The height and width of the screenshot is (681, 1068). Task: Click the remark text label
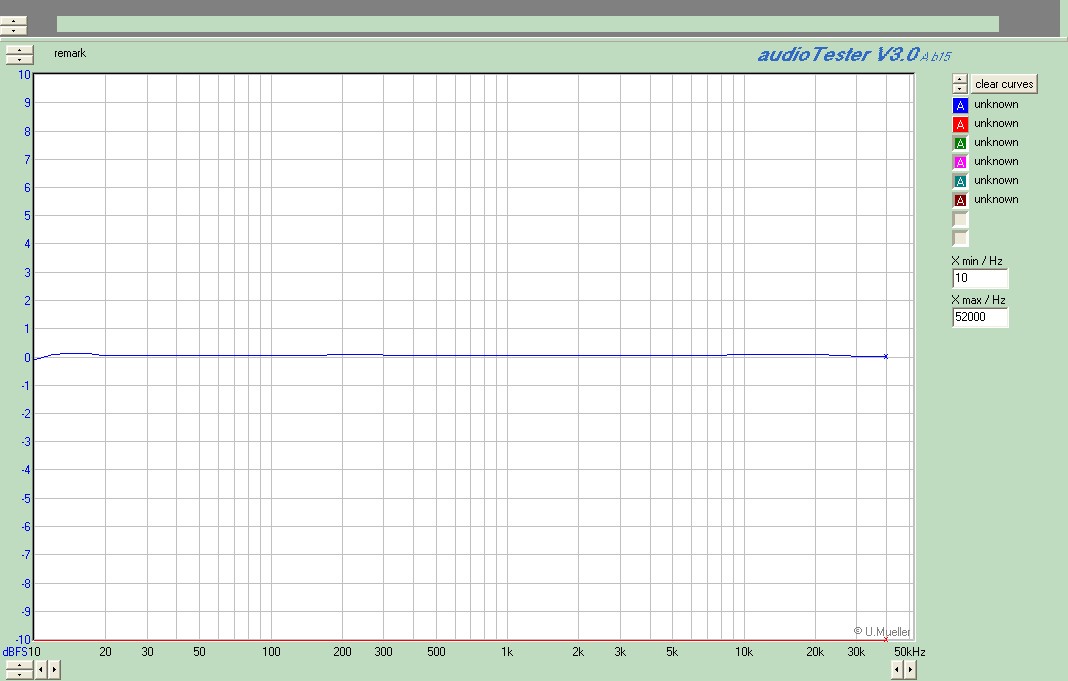(70, 53)
